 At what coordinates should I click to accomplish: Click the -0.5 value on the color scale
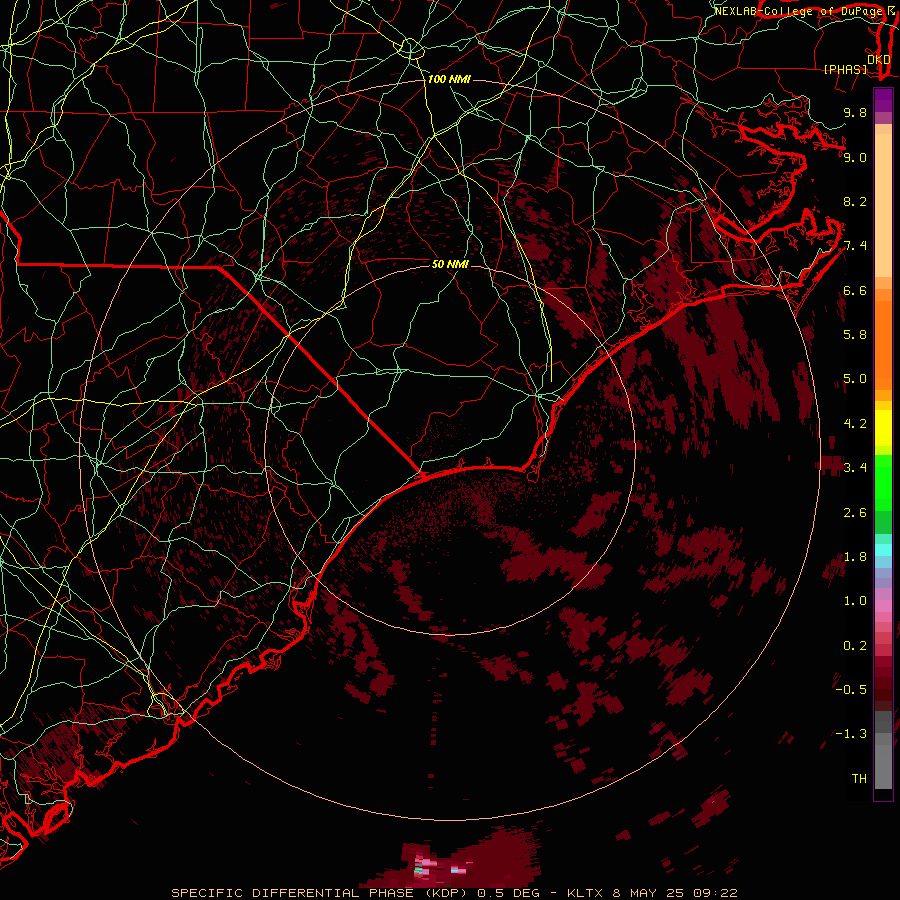pos(851,690)
